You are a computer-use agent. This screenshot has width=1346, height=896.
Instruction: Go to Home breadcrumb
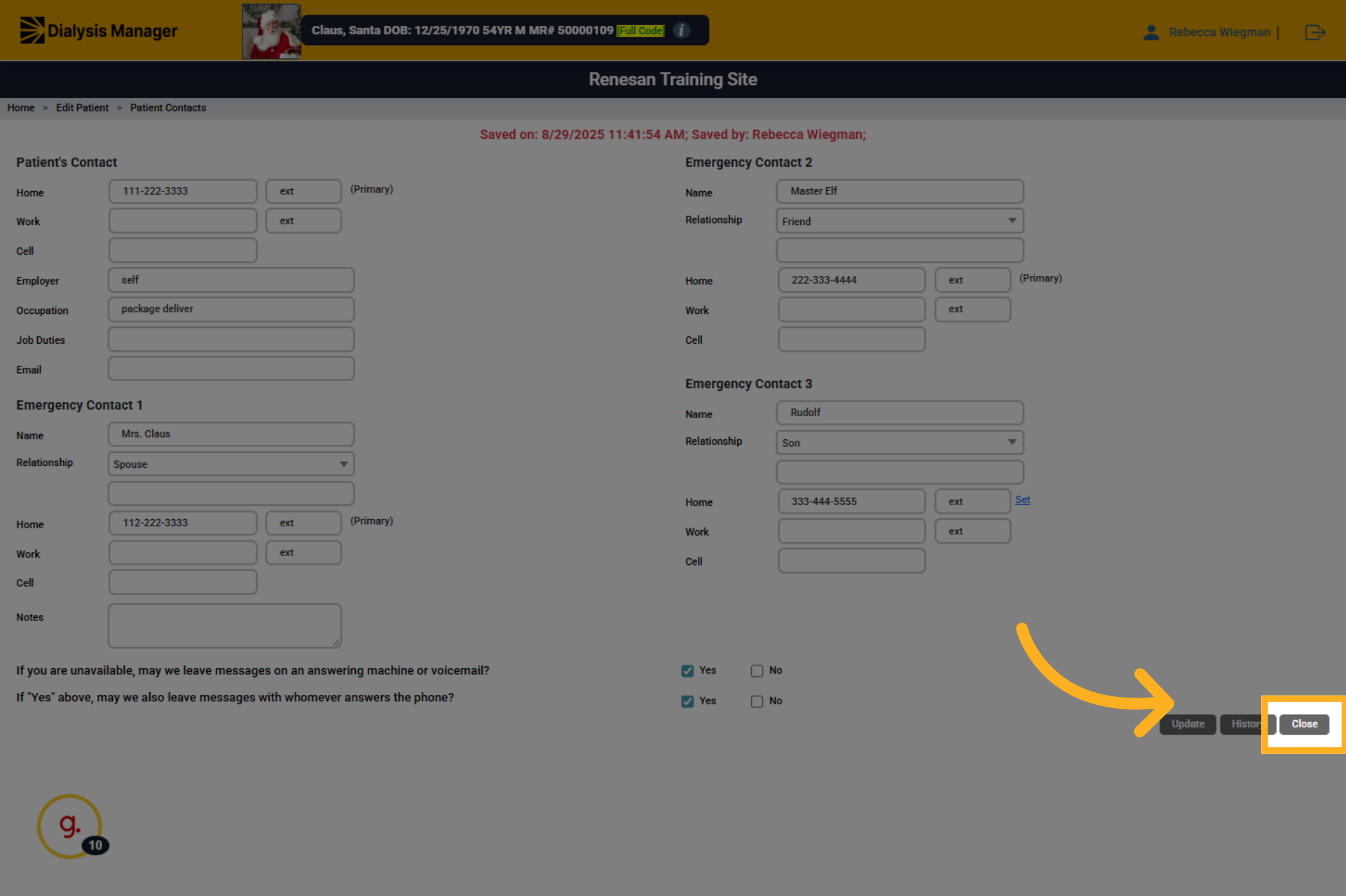pos(21,108)
